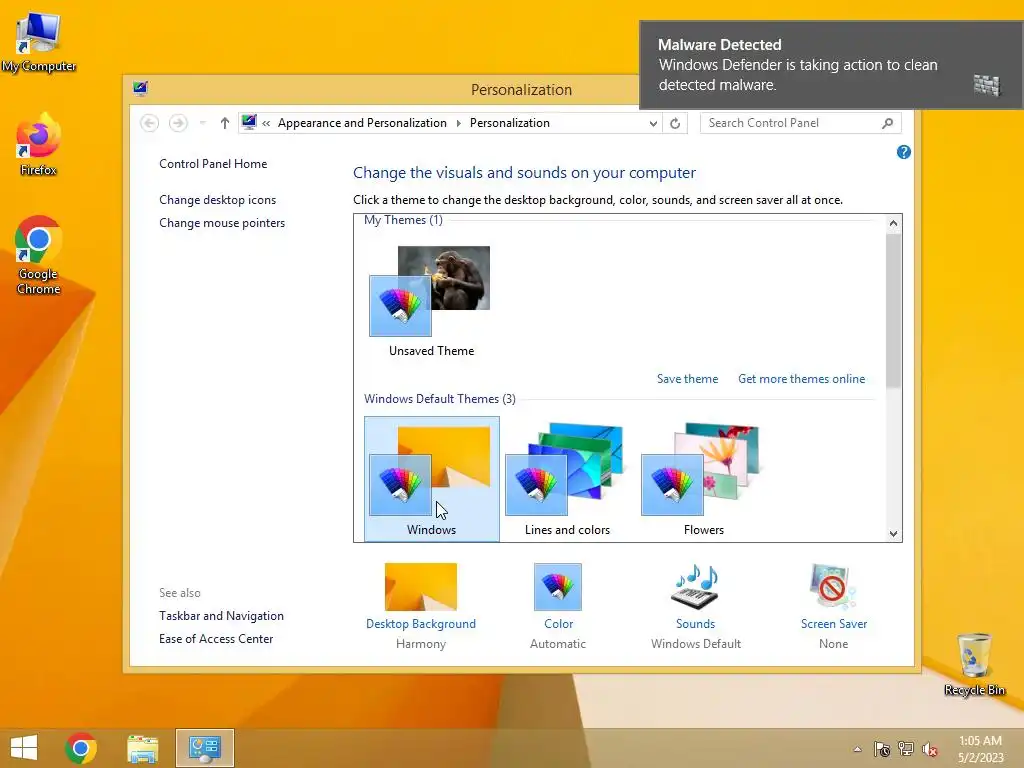This screenshot has height=768, width=1024.
Task: Launch Chrome from the taskbar
Action: (81, 748)
